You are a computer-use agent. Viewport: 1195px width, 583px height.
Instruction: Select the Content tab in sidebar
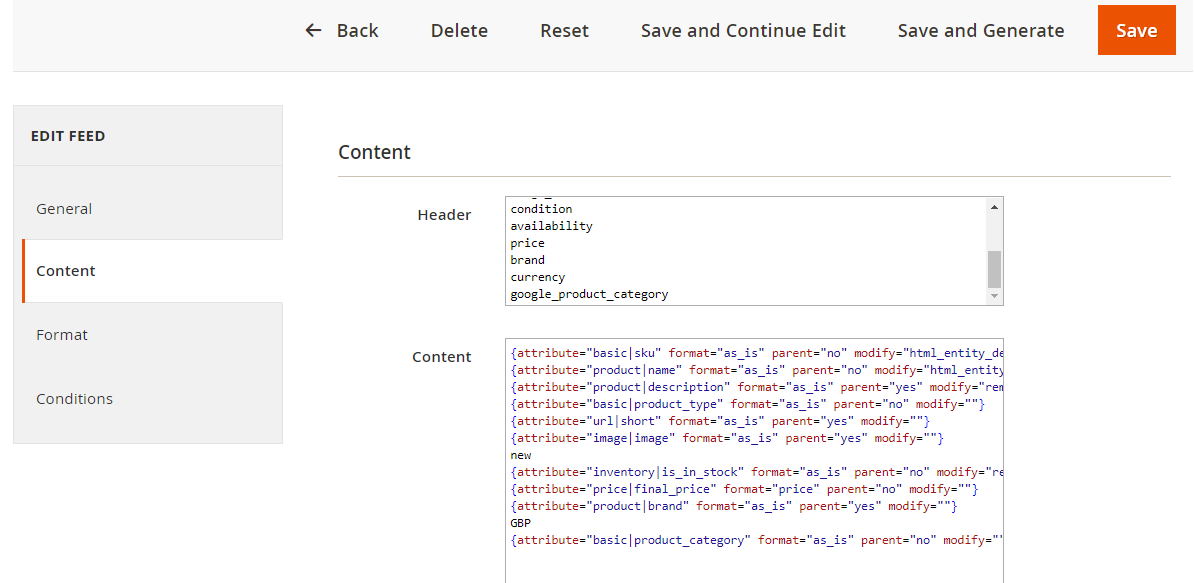pos(66,271)
